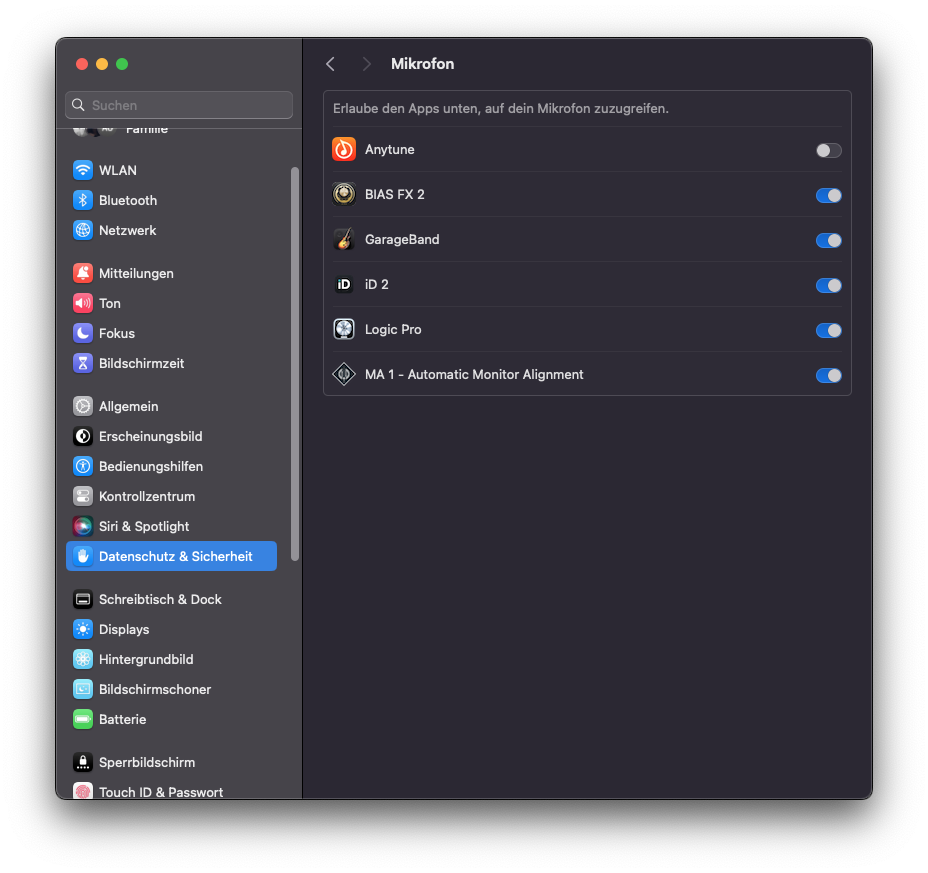Click the Ton speaker icon
Screen dimensions: 928x873
(x=83, y=303)
